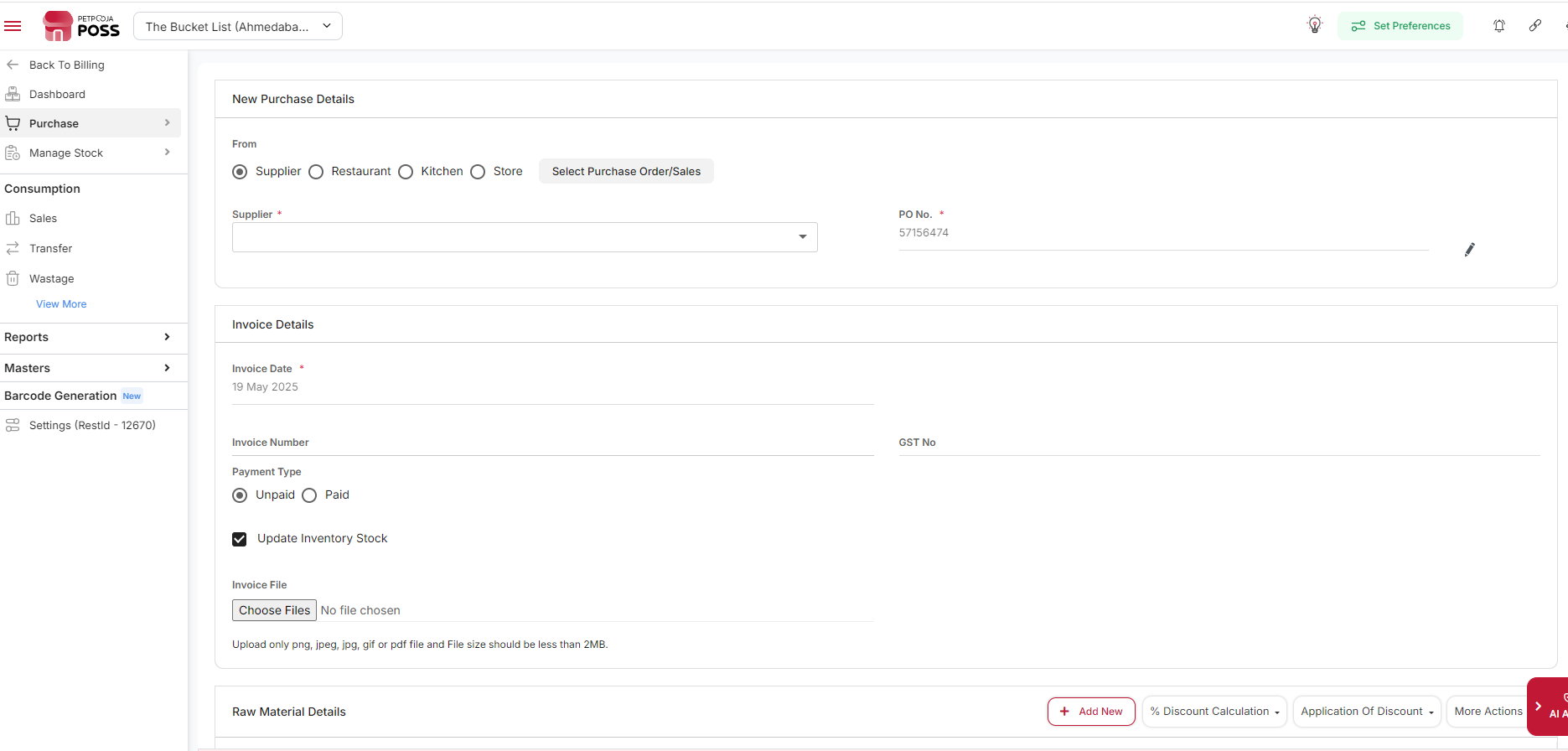
Task: Click the Dashboard sidebar icon
Action: pyautogui.click(x=13, y=94)
